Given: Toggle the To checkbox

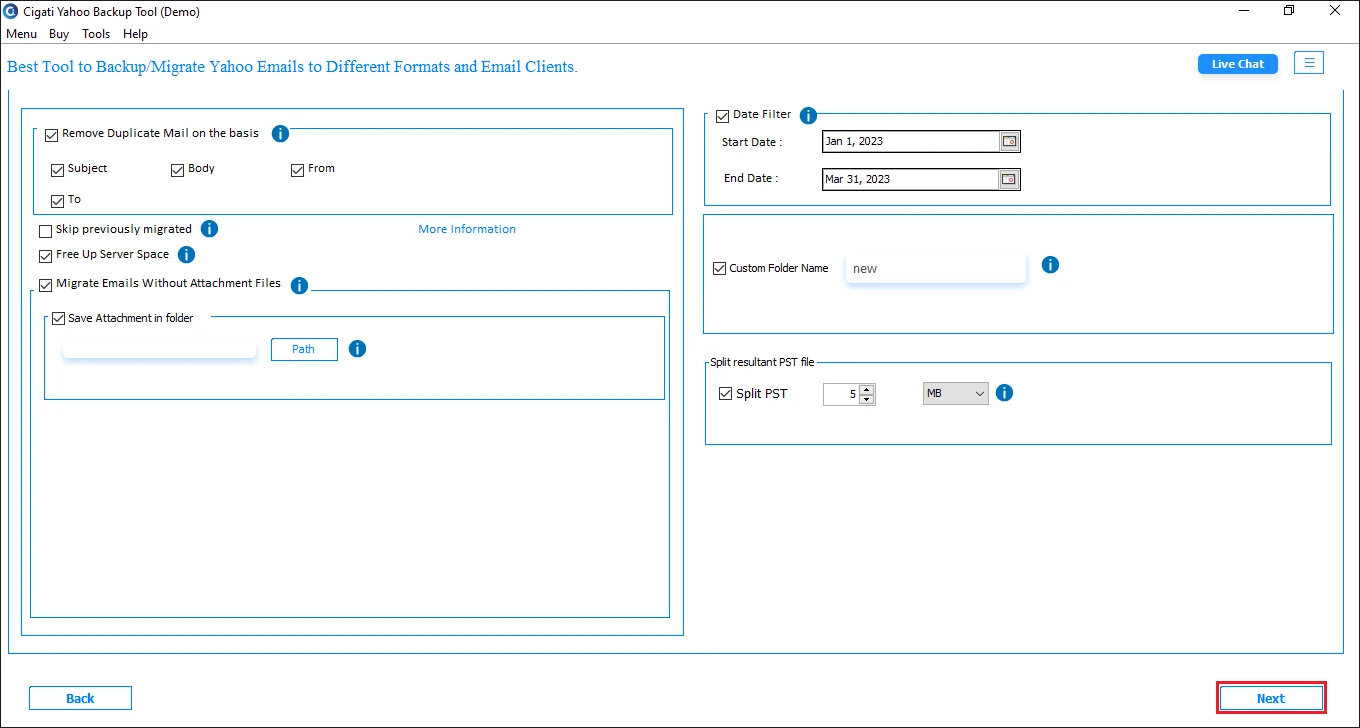Looking at the screenshot, I should [58, 201].
